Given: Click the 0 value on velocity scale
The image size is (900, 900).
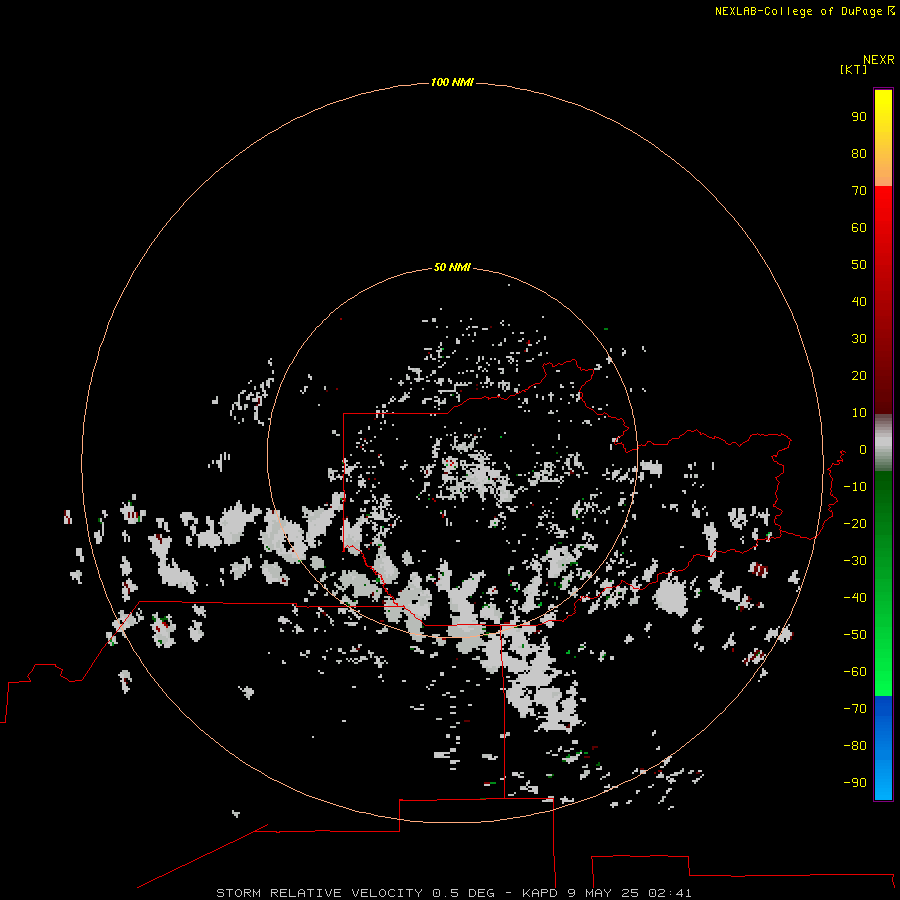Looking at the screenshot, I should (863, 450).
